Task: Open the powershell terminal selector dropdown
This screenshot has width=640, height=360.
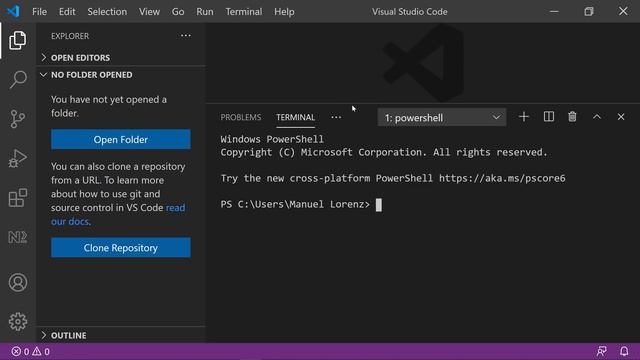Action: 442,118
